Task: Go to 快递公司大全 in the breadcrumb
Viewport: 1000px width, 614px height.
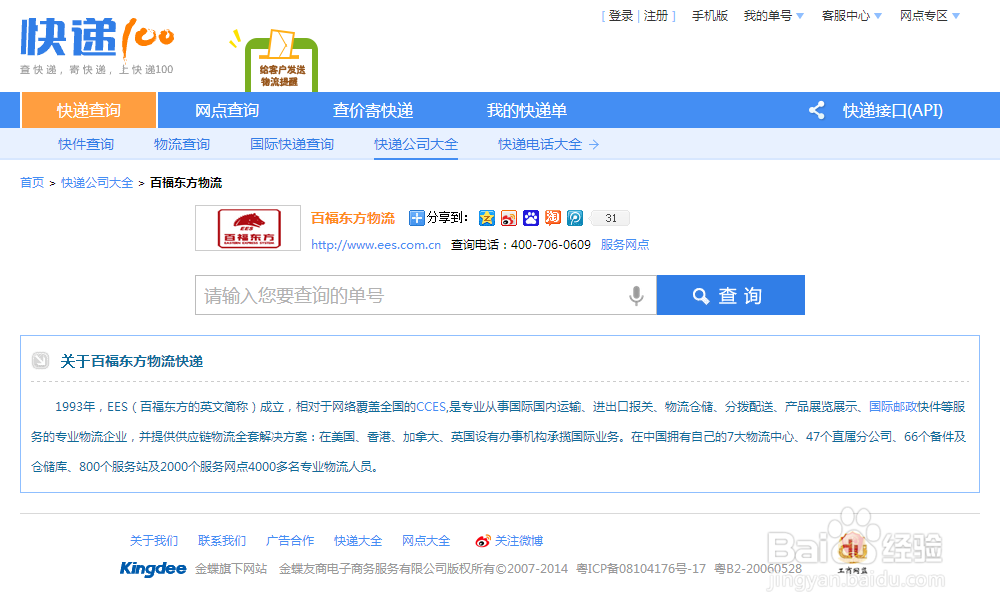Action: tap(97, 183)
